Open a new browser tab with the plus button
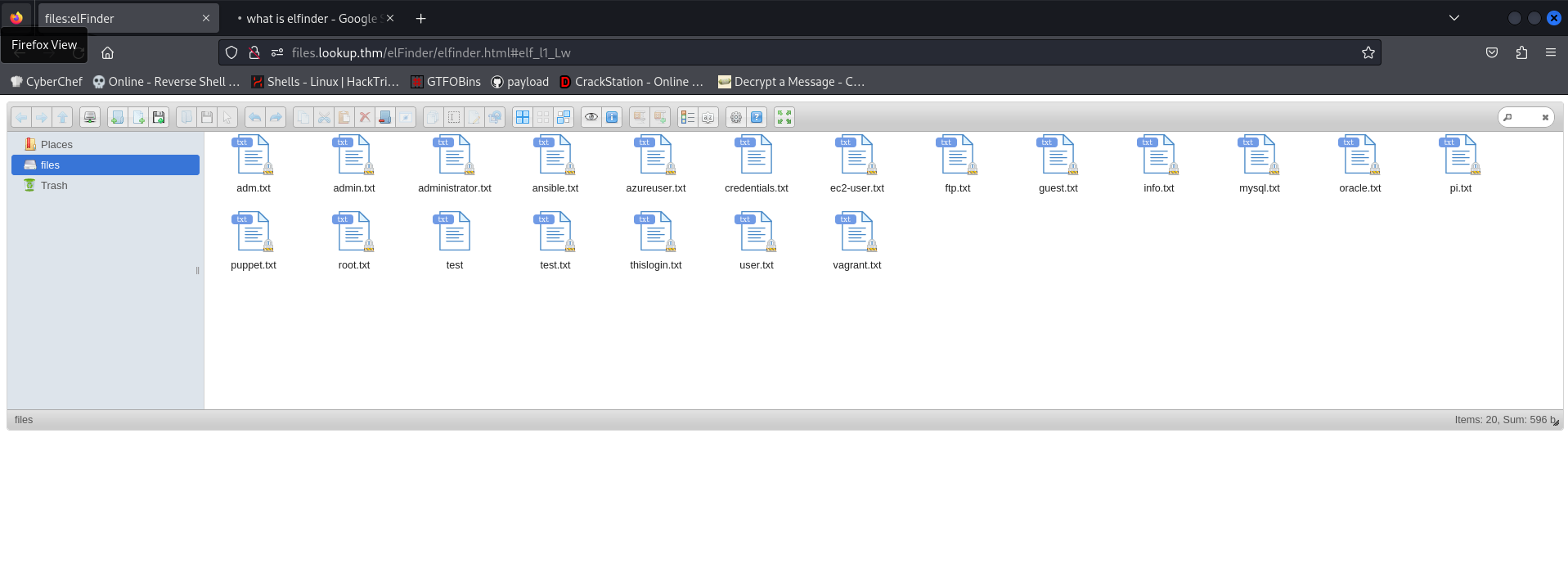The width and height of the screenshot is (1568, 564). click(420, 18)
